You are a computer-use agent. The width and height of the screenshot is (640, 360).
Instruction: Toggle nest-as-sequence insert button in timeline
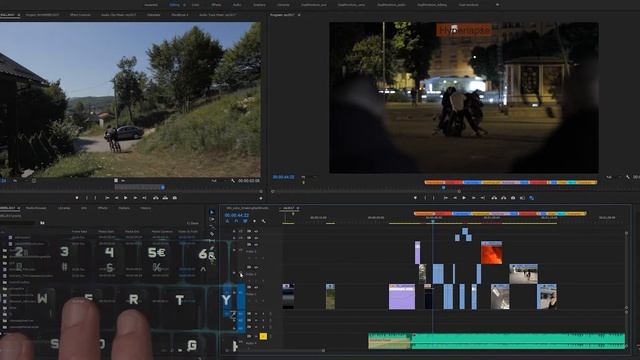pyautogui.click(x=227, y=221)
